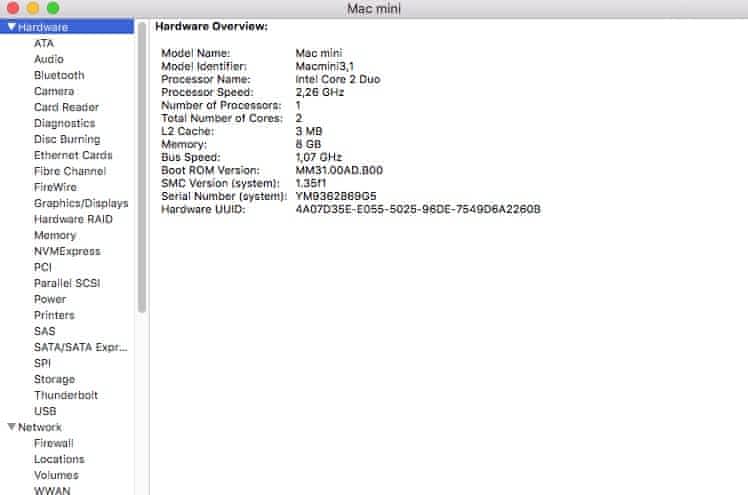Open the Fibre Channel entry
The height and width of the screenshot is (495, 748).
click(70, 171)
